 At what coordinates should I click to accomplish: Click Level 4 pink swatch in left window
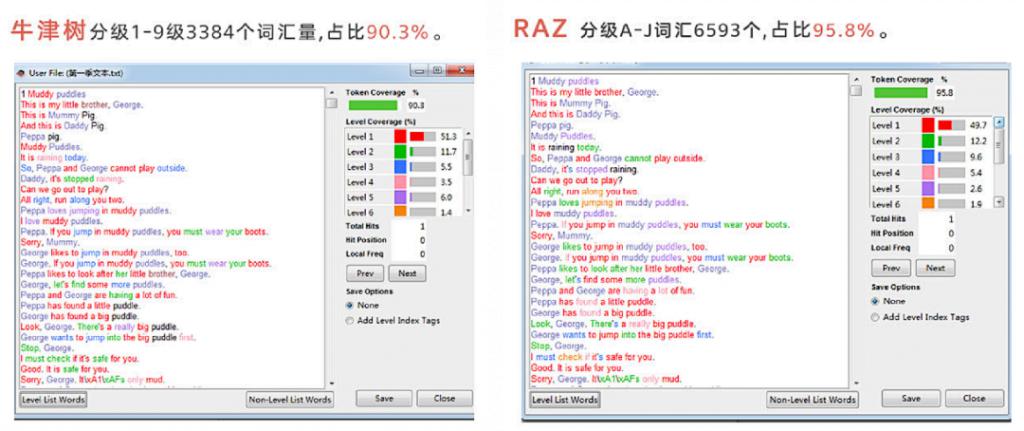click(x=400, y=182)
